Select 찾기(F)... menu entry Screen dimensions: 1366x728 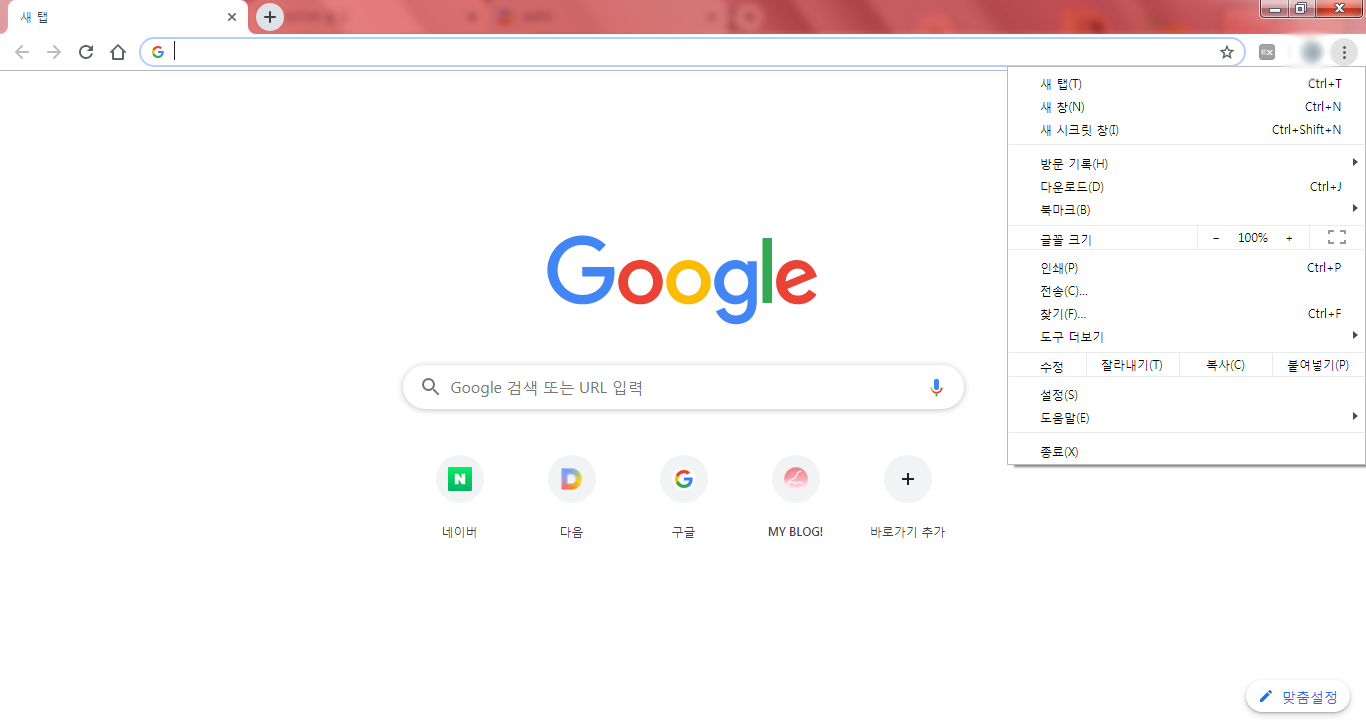click(1187, 314)
